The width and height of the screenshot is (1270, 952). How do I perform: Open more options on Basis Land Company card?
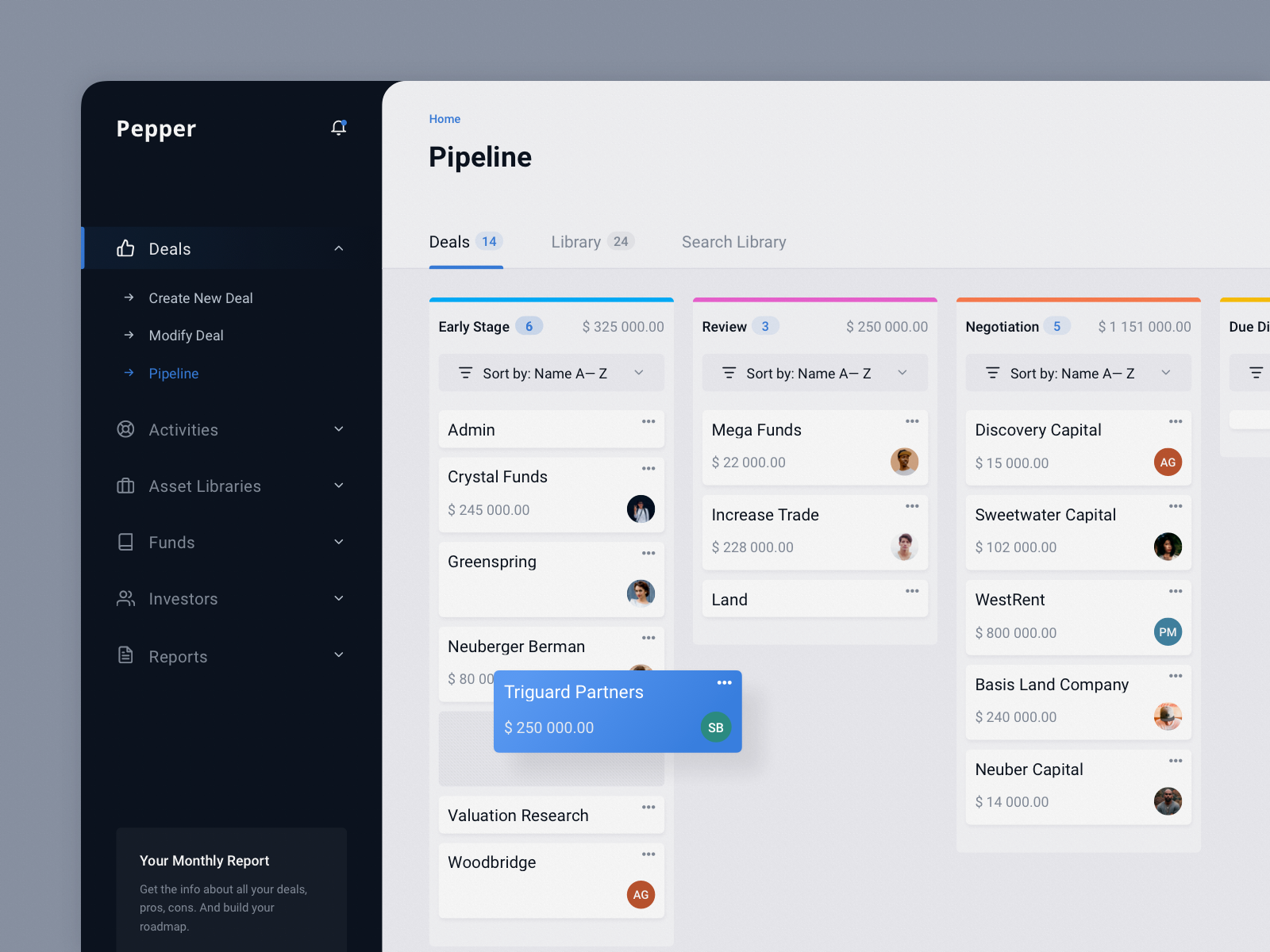coord(1176,676)
